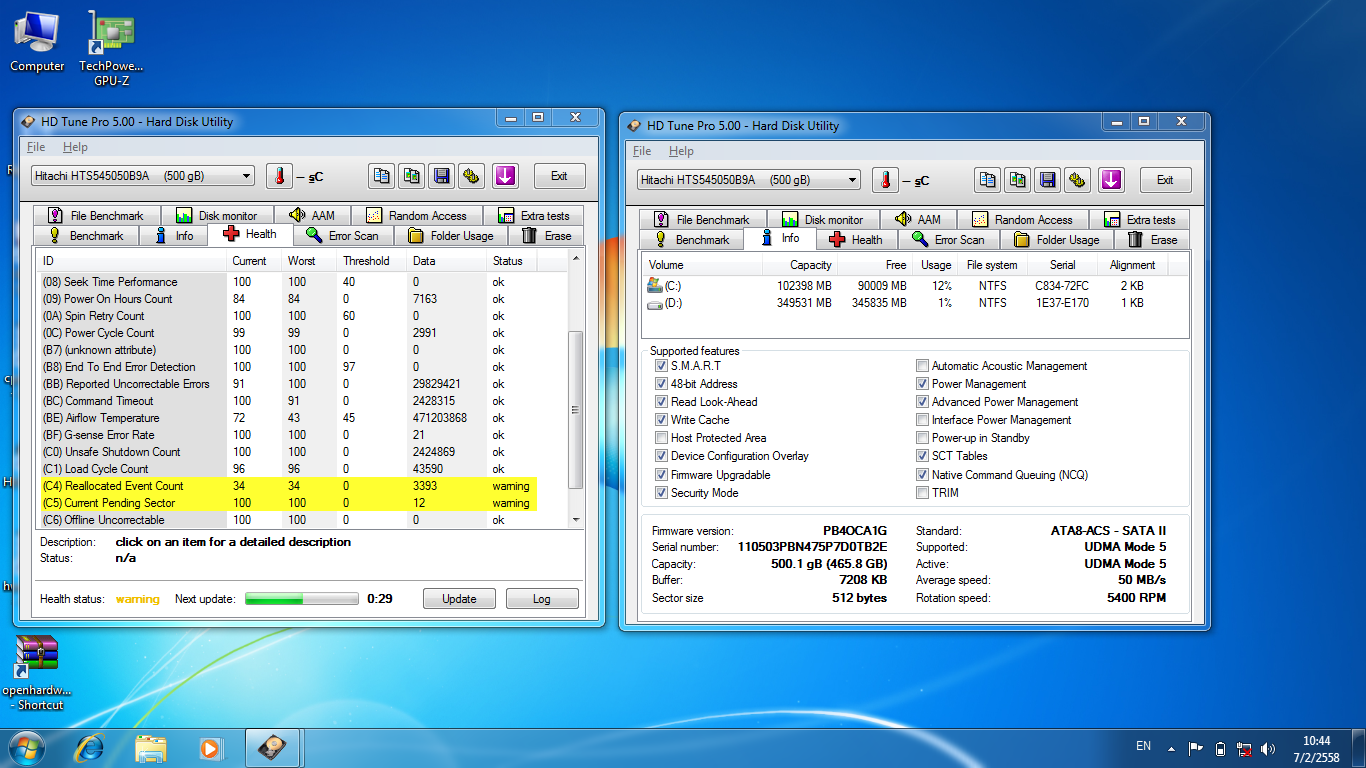Click copy screenshot icon in left window toolbar
The image size is (1366, 768).
[x=411, y=176]
